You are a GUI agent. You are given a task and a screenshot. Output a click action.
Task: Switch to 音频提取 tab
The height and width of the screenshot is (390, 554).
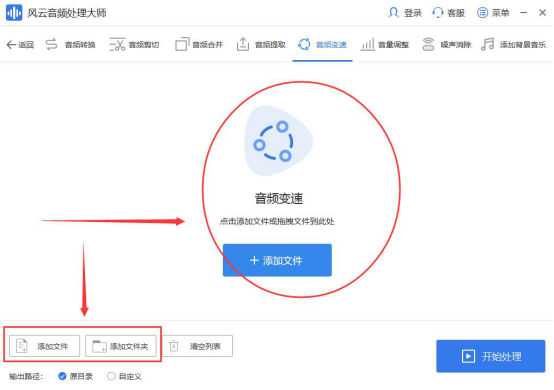coord(270,45)
